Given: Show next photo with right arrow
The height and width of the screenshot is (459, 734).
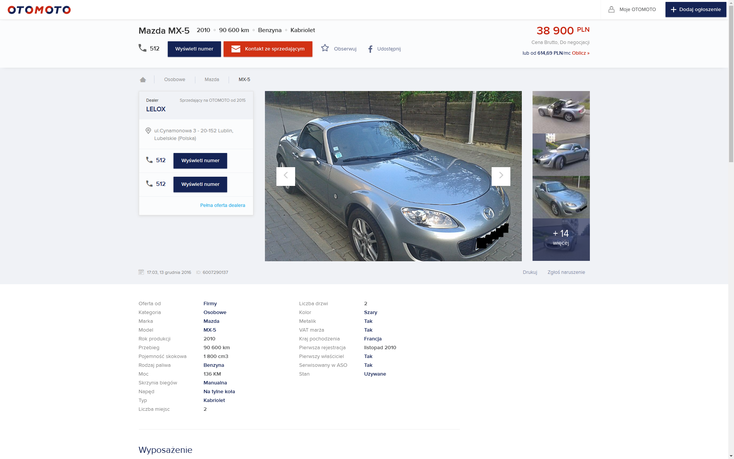Looking at the screenshot, I should pos(501,176).
